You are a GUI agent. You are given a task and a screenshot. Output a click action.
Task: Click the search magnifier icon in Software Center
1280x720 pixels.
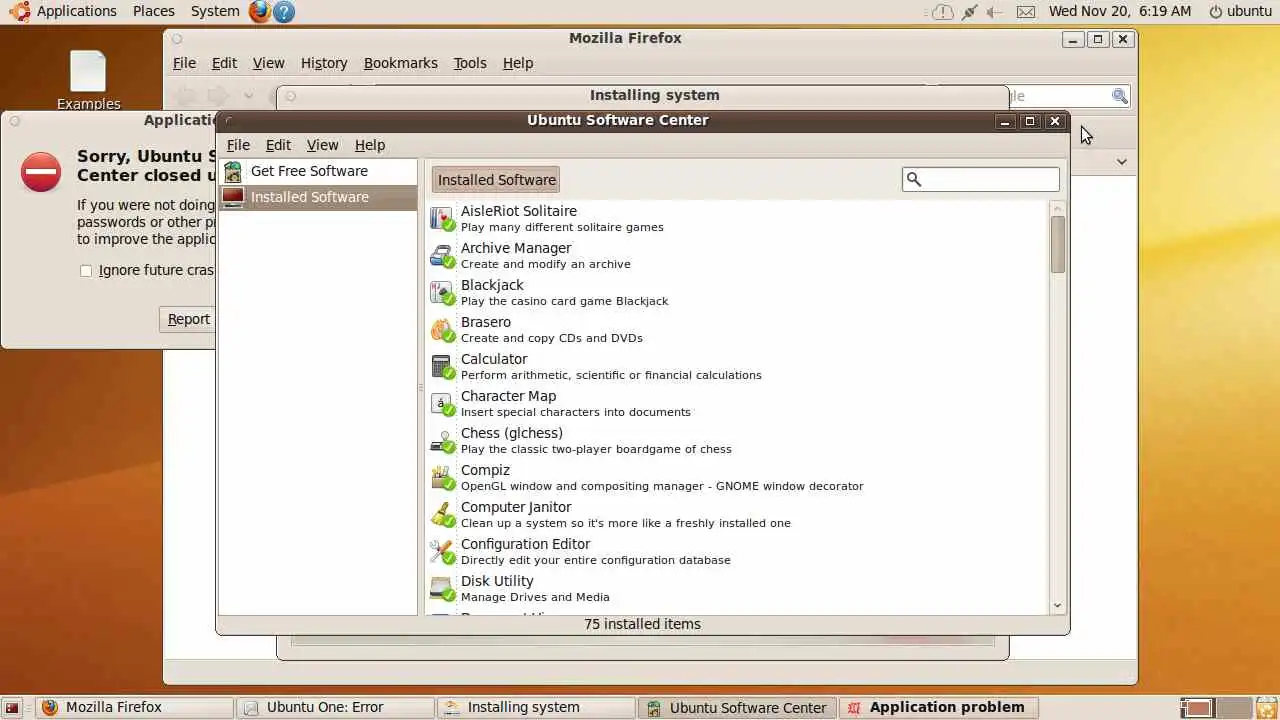coord(913,179)
